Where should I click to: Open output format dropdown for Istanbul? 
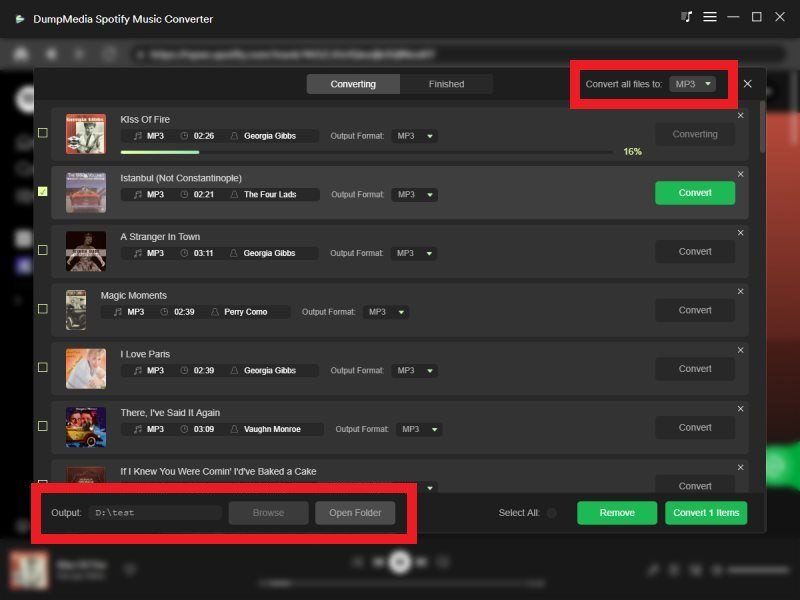[414, 194]
